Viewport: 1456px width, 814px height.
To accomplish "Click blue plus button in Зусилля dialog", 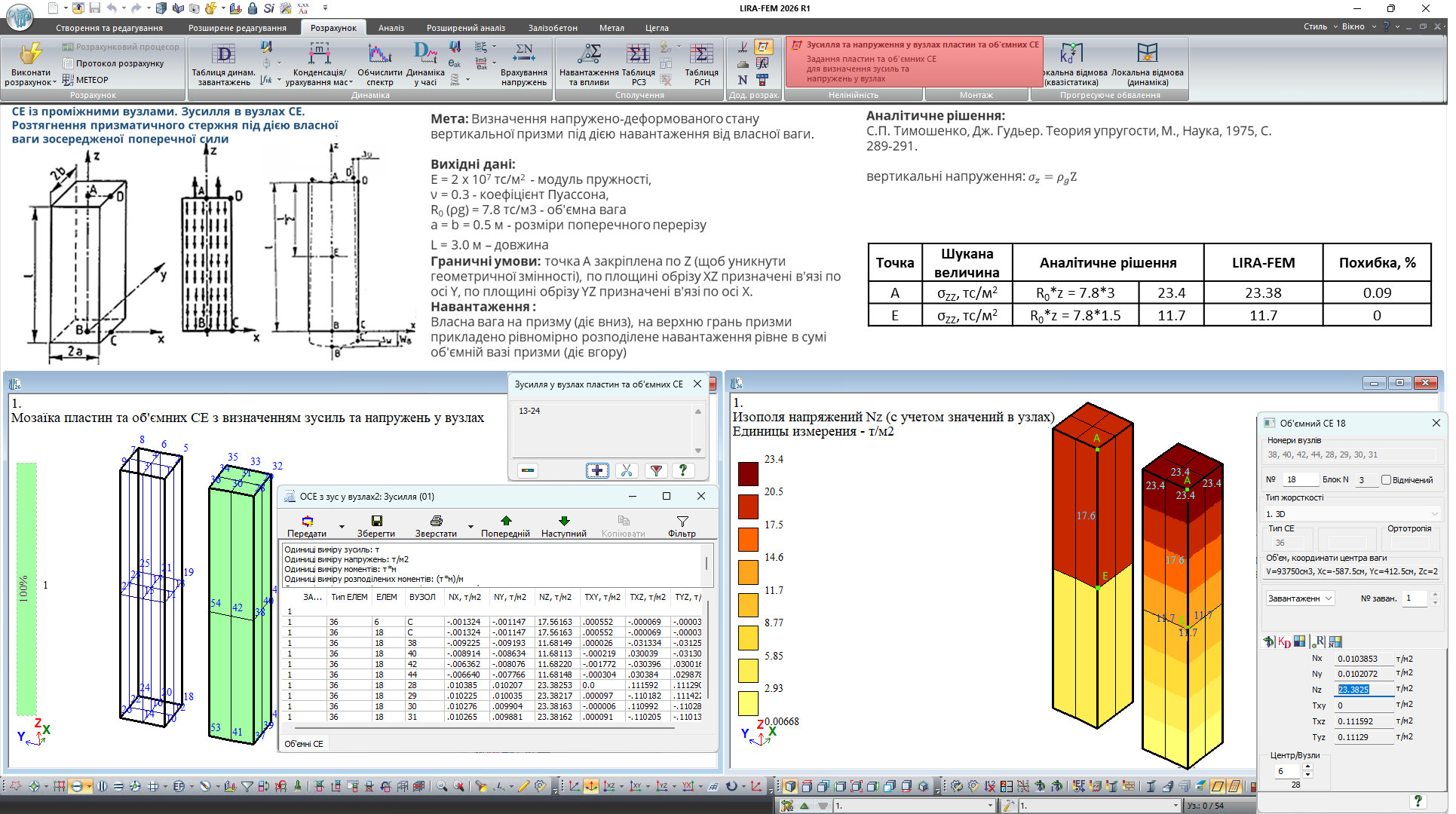I will point(596,470).
